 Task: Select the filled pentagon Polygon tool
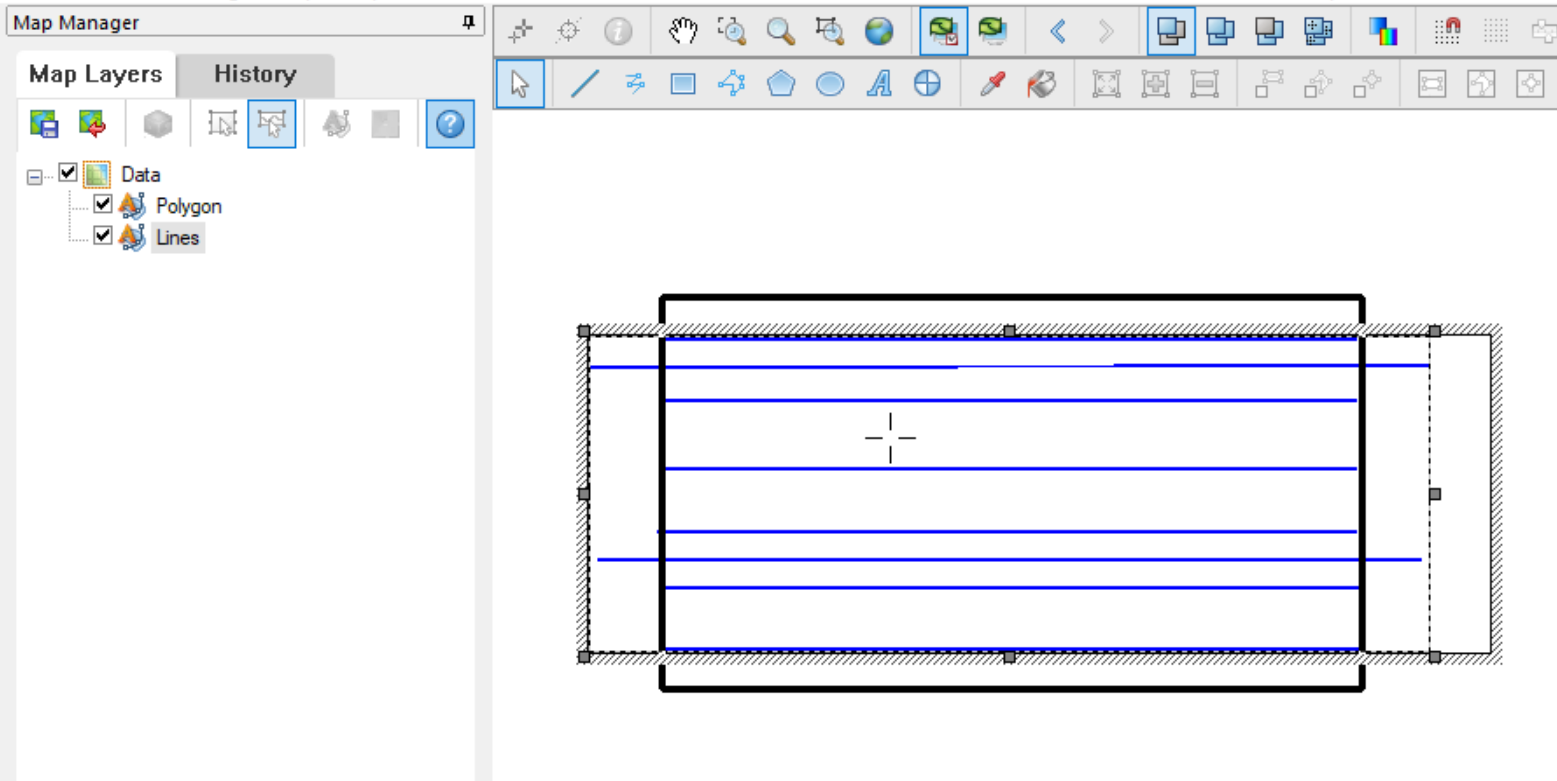[x=781, y=85]
